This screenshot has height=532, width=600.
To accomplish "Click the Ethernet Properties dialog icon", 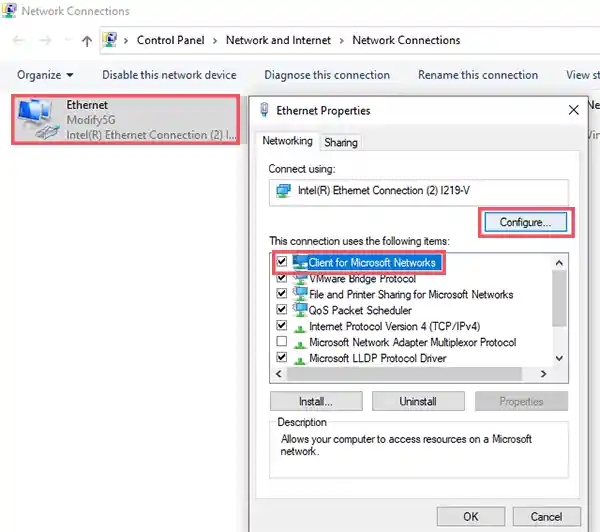I will [x=264, y=110].
